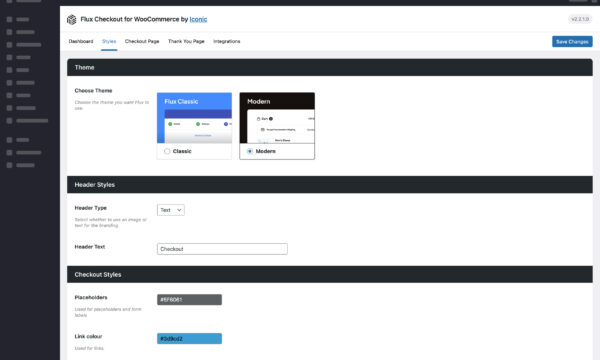Click the Modern theme preview thumbnail

[x=277, y=118]
